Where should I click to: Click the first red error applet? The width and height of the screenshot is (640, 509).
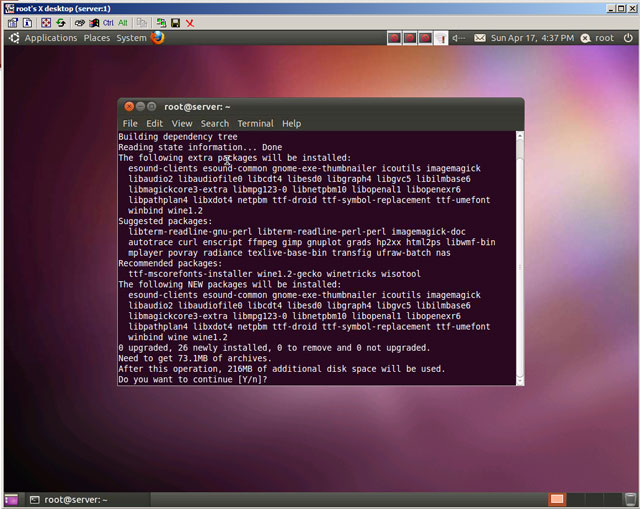(394, 38)
